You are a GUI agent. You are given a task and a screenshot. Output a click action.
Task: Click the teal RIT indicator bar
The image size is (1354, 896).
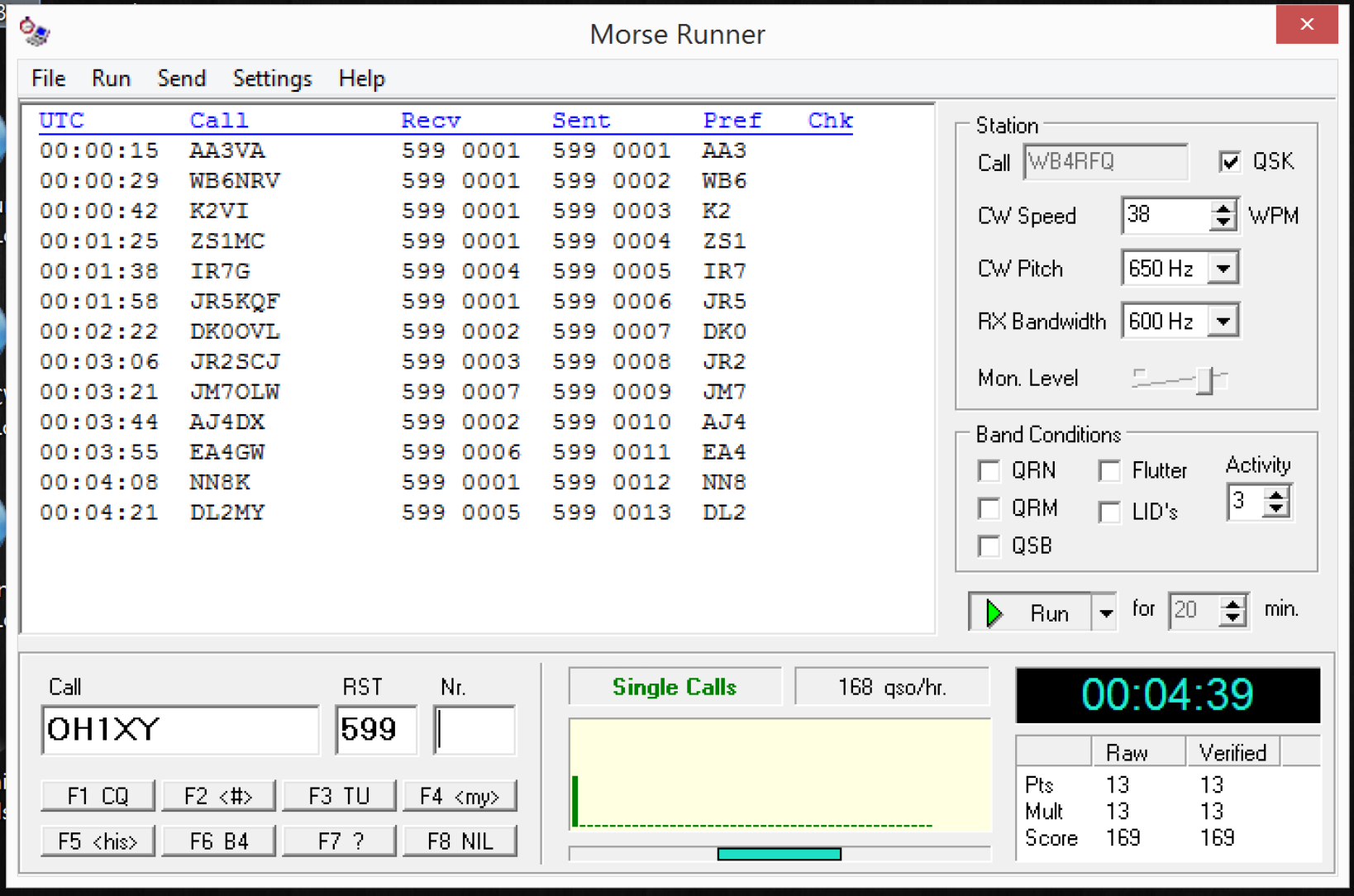coord(779,854)
